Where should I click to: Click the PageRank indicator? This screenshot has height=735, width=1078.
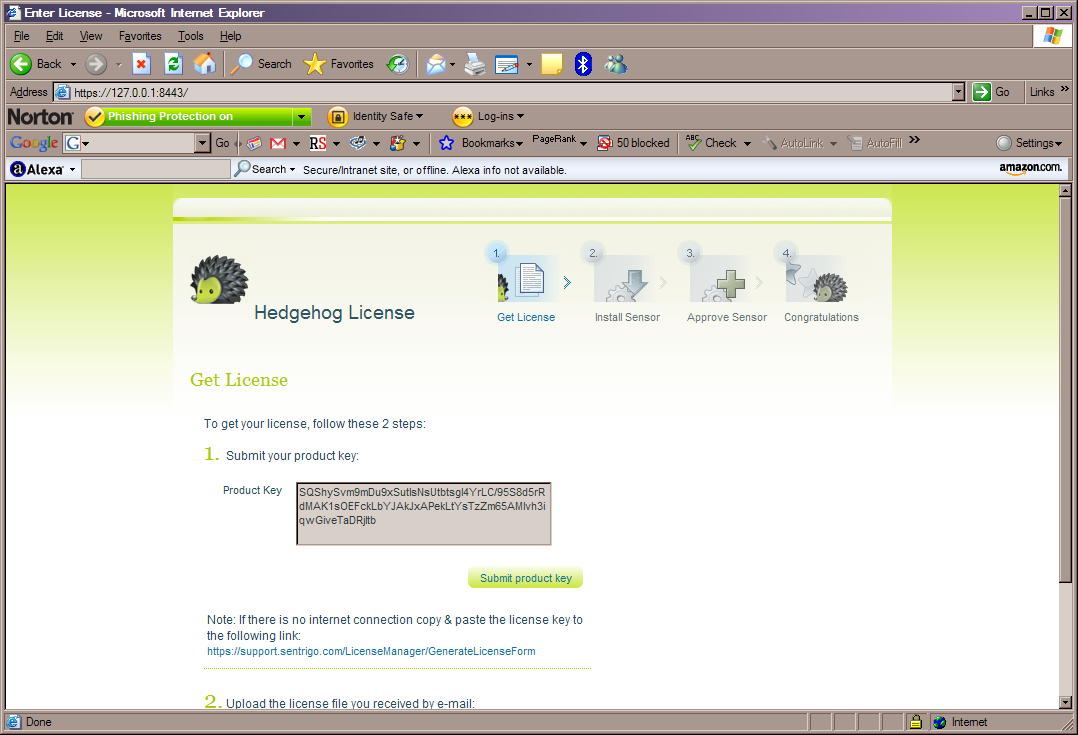coord(554,142)
